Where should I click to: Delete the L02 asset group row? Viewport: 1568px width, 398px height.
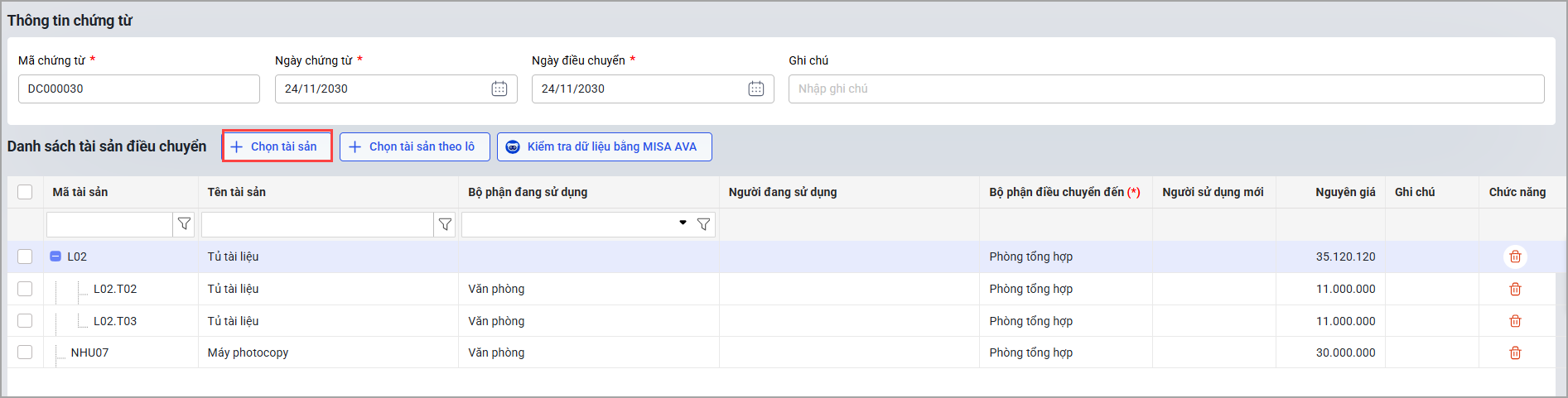1515,257
